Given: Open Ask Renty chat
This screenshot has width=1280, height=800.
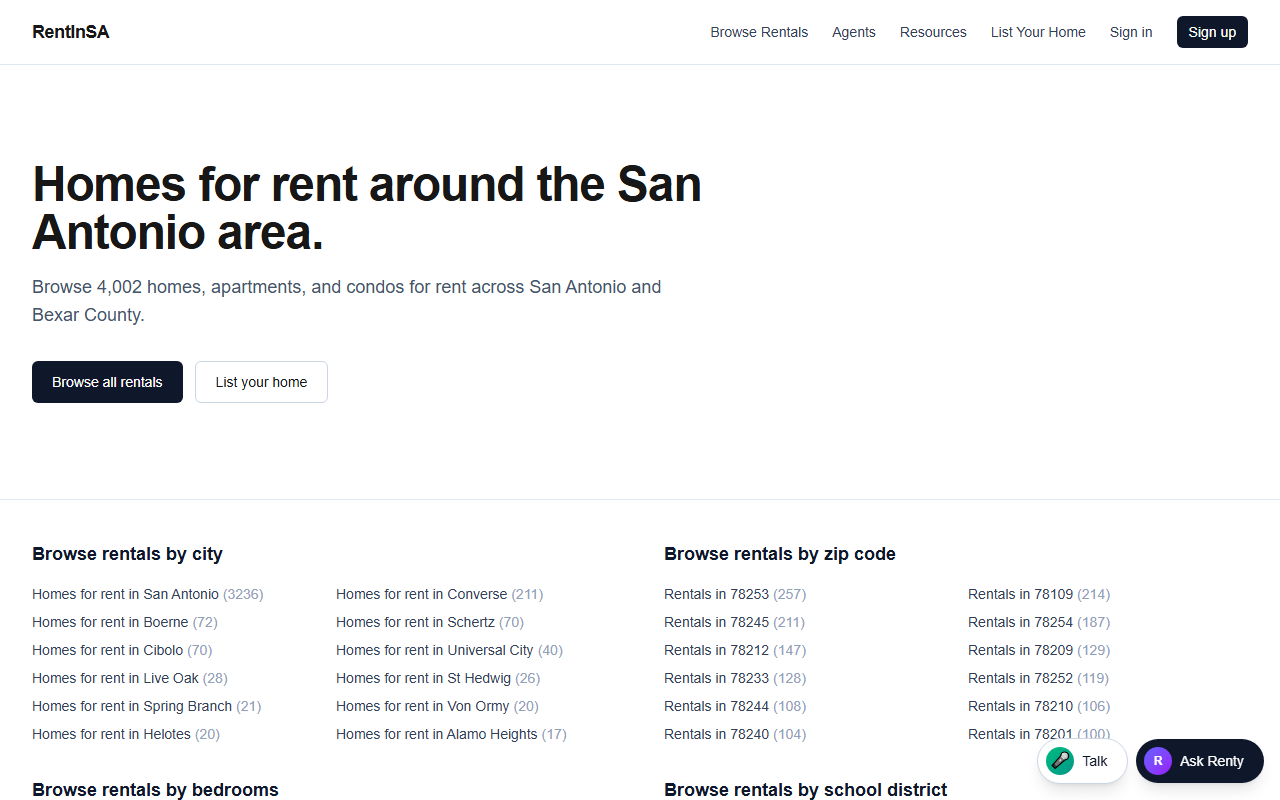Looking at the screenshot, I should 1200,761.
